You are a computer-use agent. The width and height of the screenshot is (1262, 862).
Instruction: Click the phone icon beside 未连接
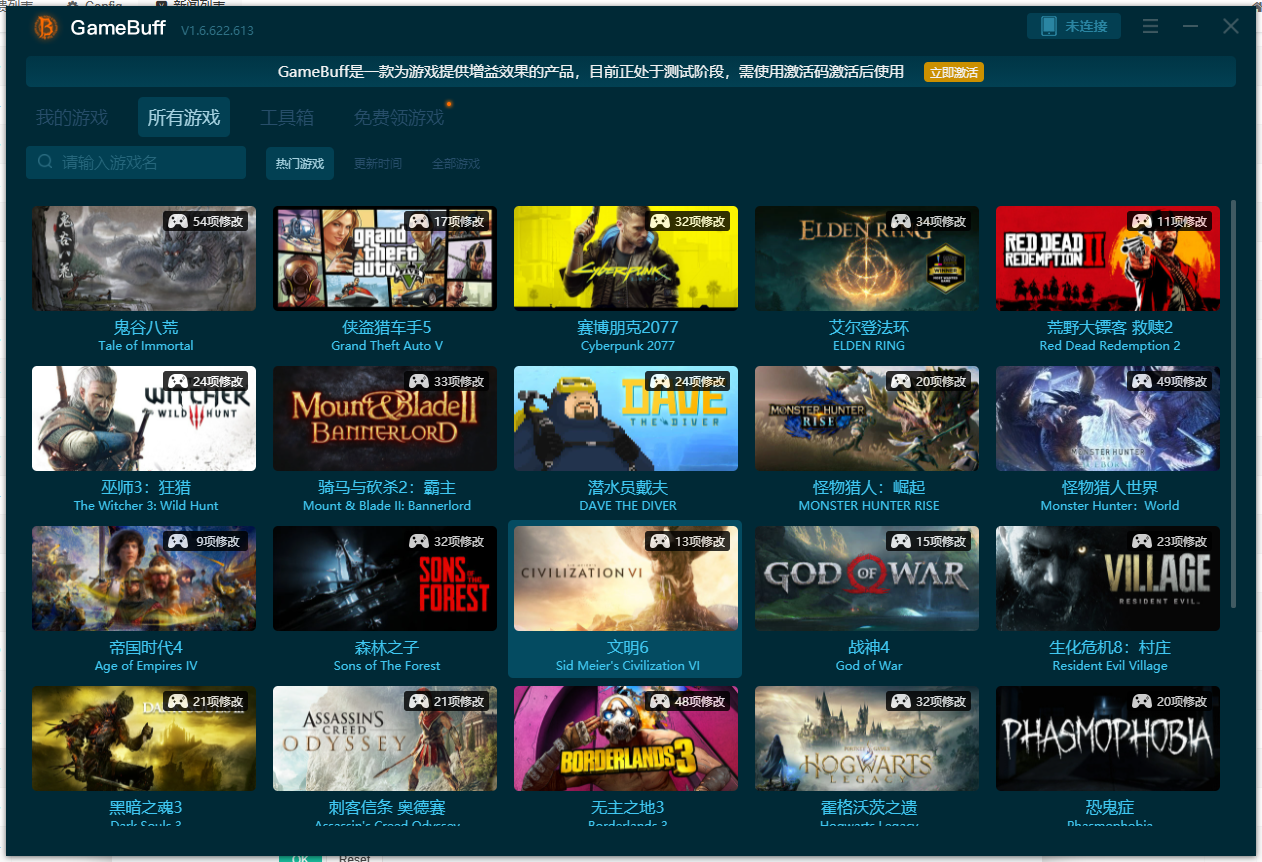(1048, 26)
